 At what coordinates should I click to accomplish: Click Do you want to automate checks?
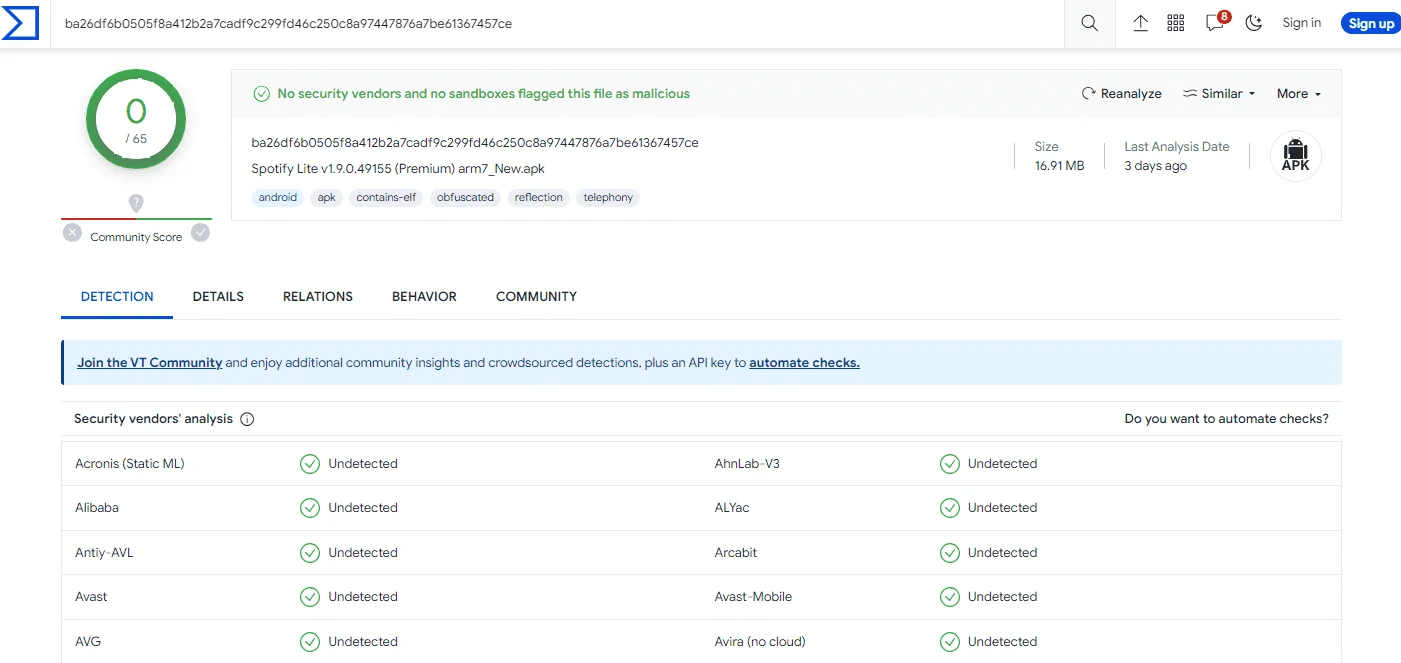point(1226,419)
